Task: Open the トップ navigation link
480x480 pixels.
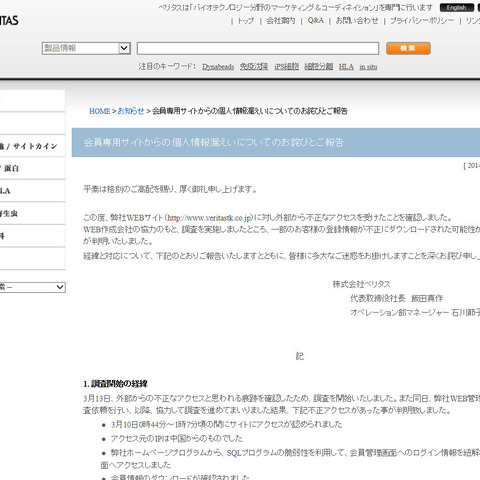Action: pos(246,21)
